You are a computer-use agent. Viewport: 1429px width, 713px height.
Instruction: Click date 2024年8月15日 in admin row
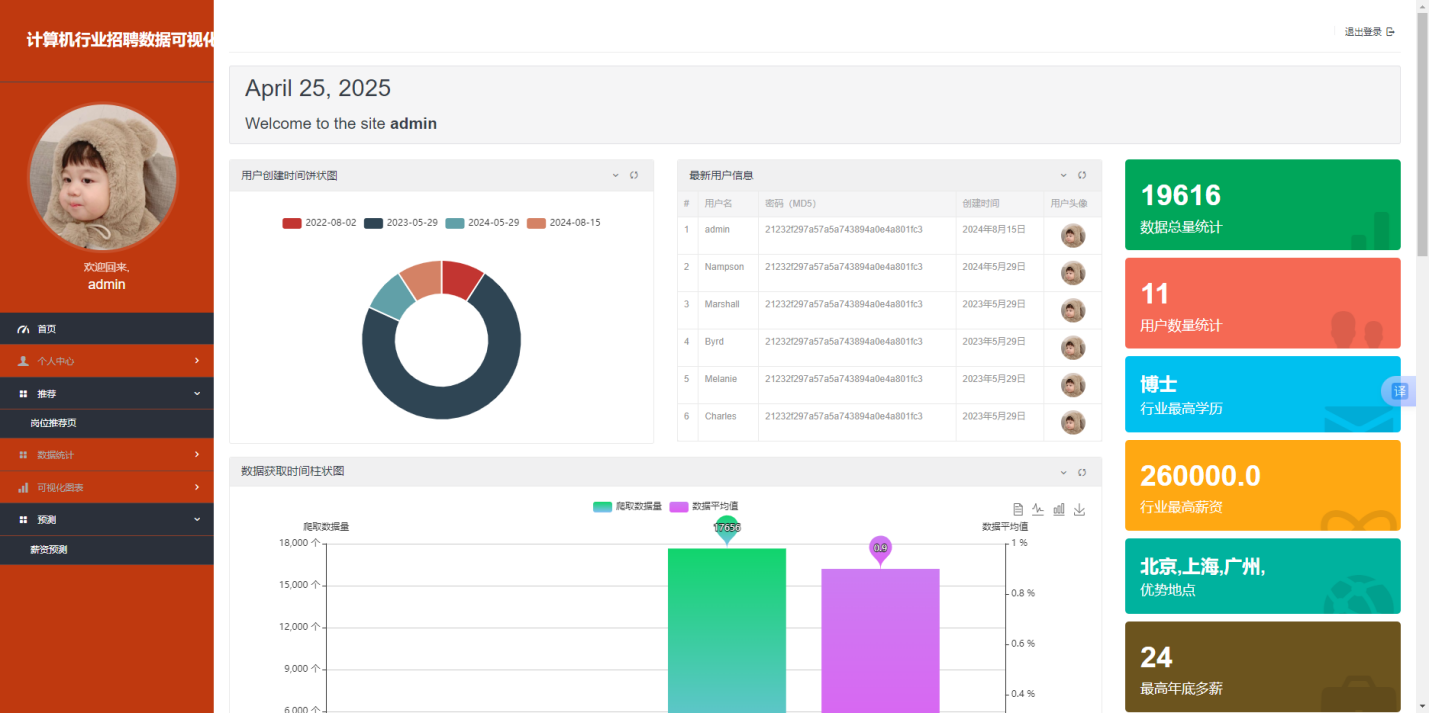coord(994,229)
